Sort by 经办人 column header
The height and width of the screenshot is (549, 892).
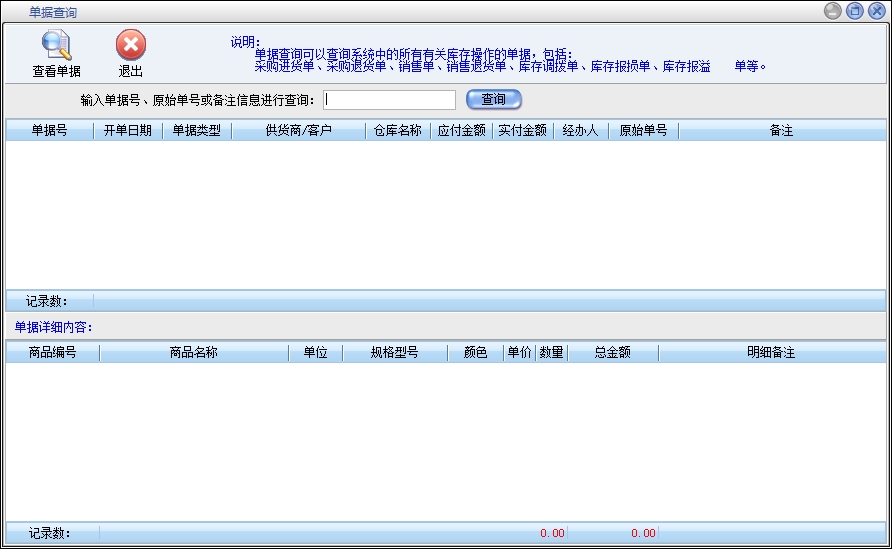click(580, 131)
